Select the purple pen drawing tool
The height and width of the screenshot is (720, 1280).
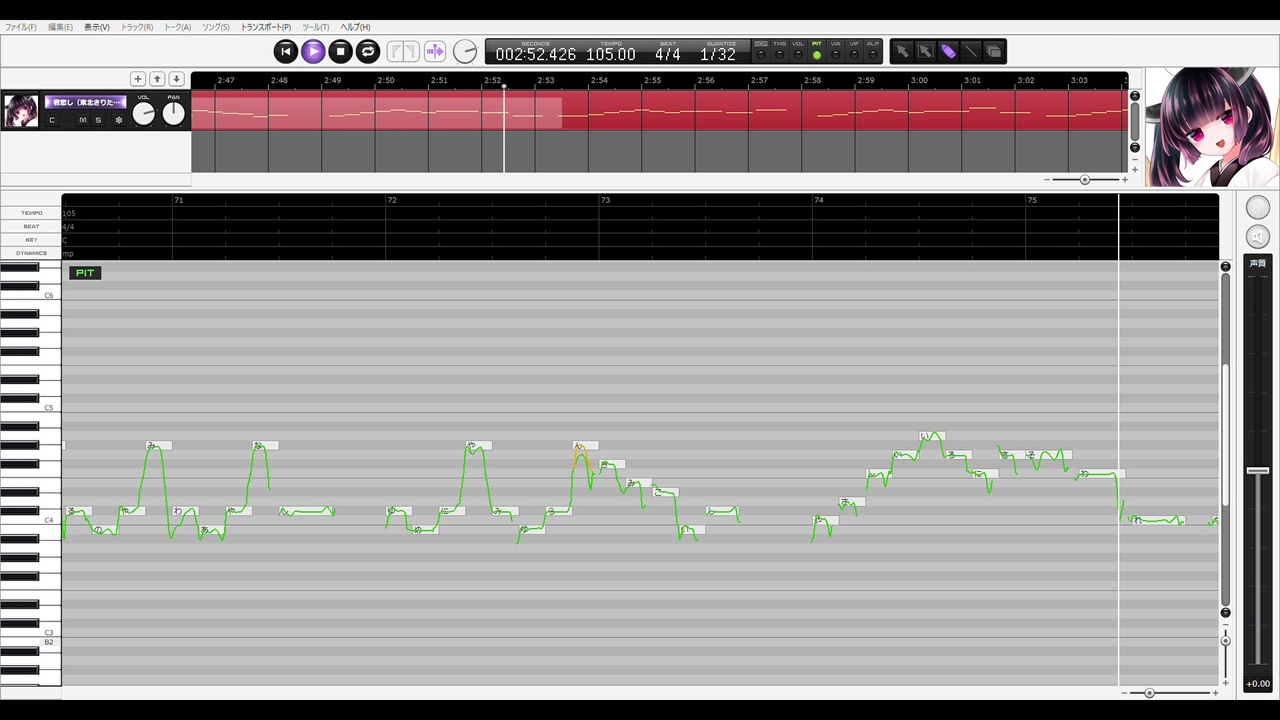[948, 51]
